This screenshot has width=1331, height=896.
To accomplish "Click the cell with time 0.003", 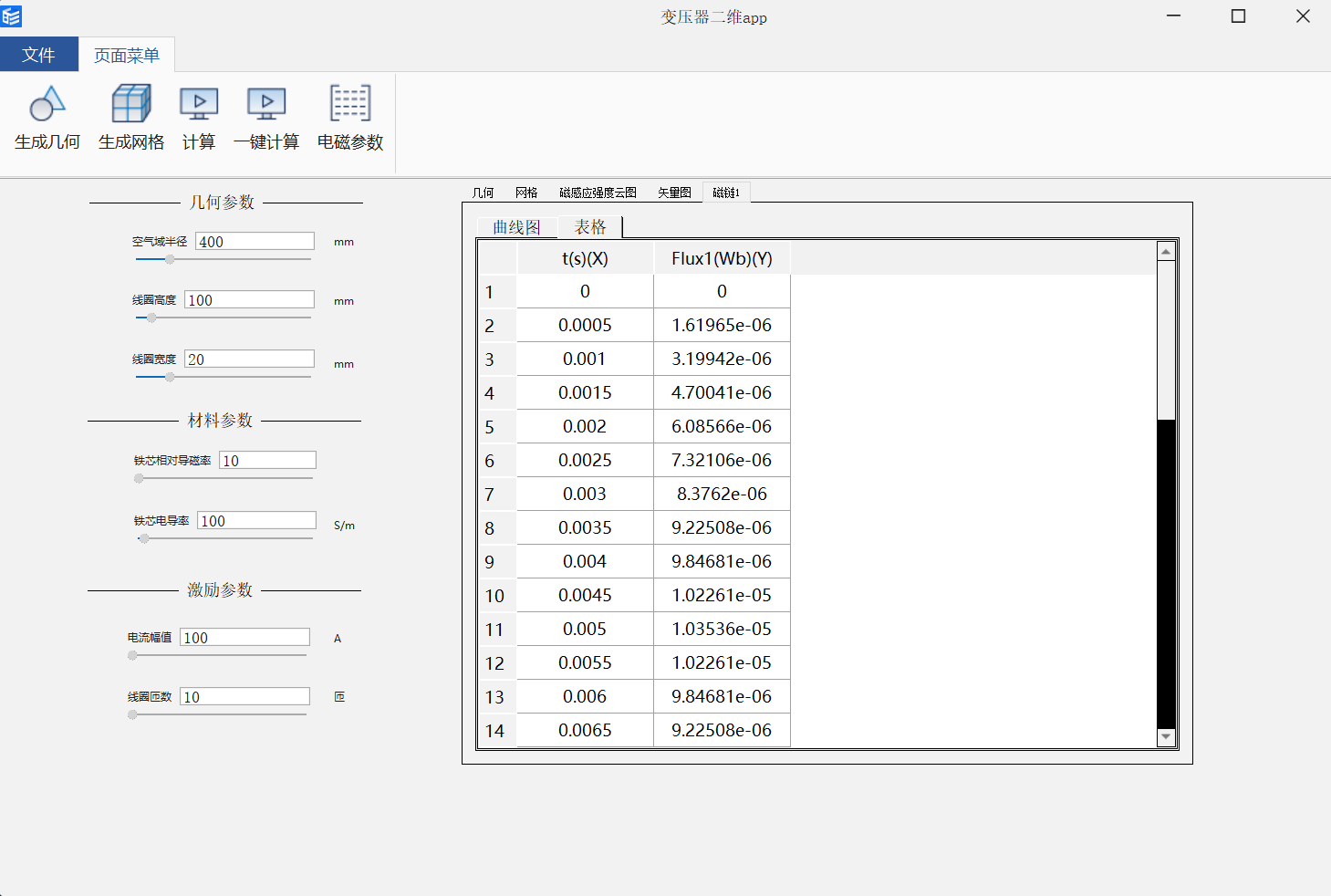I will pos(585,495).
